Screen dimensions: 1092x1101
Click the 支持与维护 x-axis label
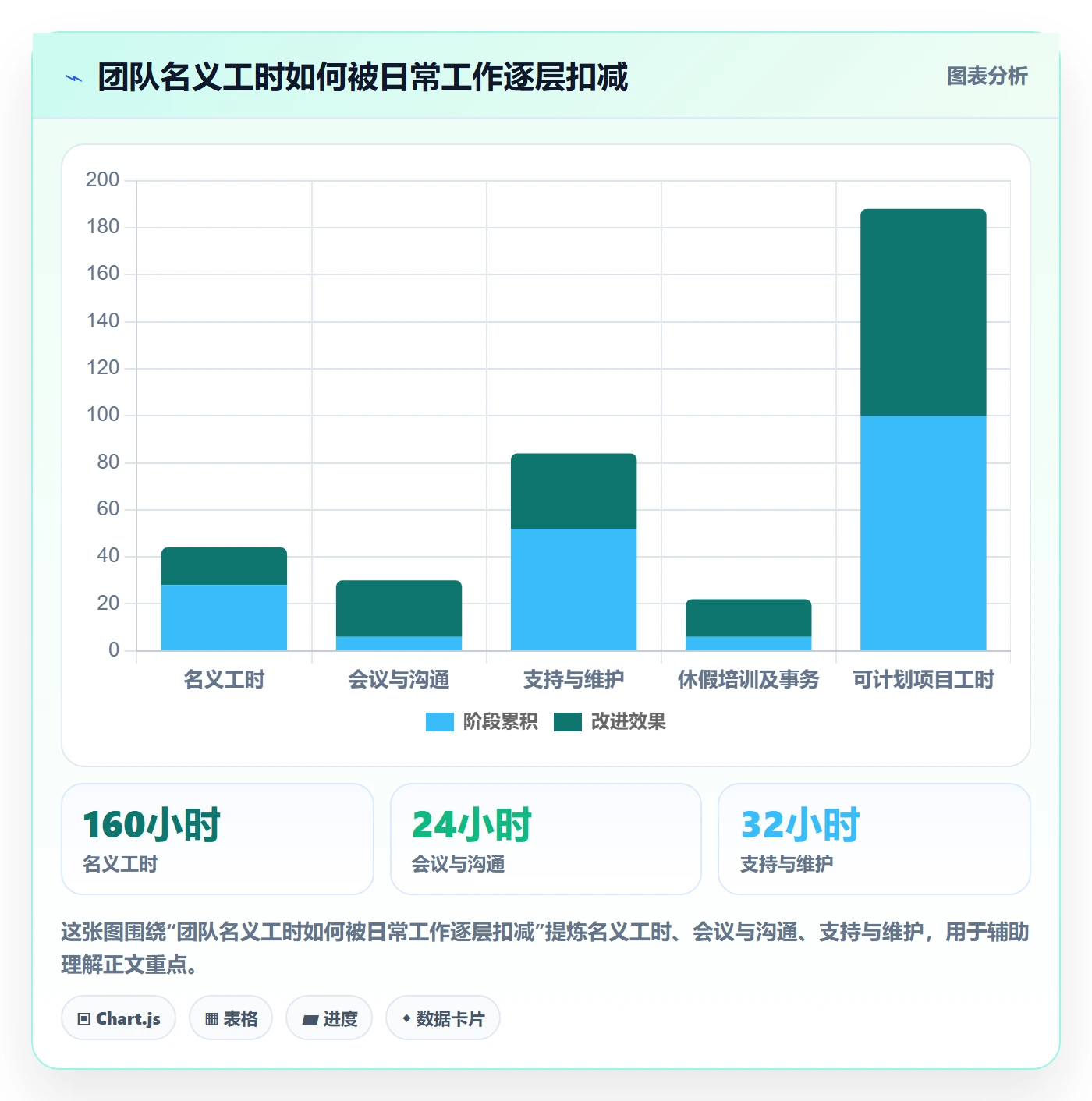point(573,680)
